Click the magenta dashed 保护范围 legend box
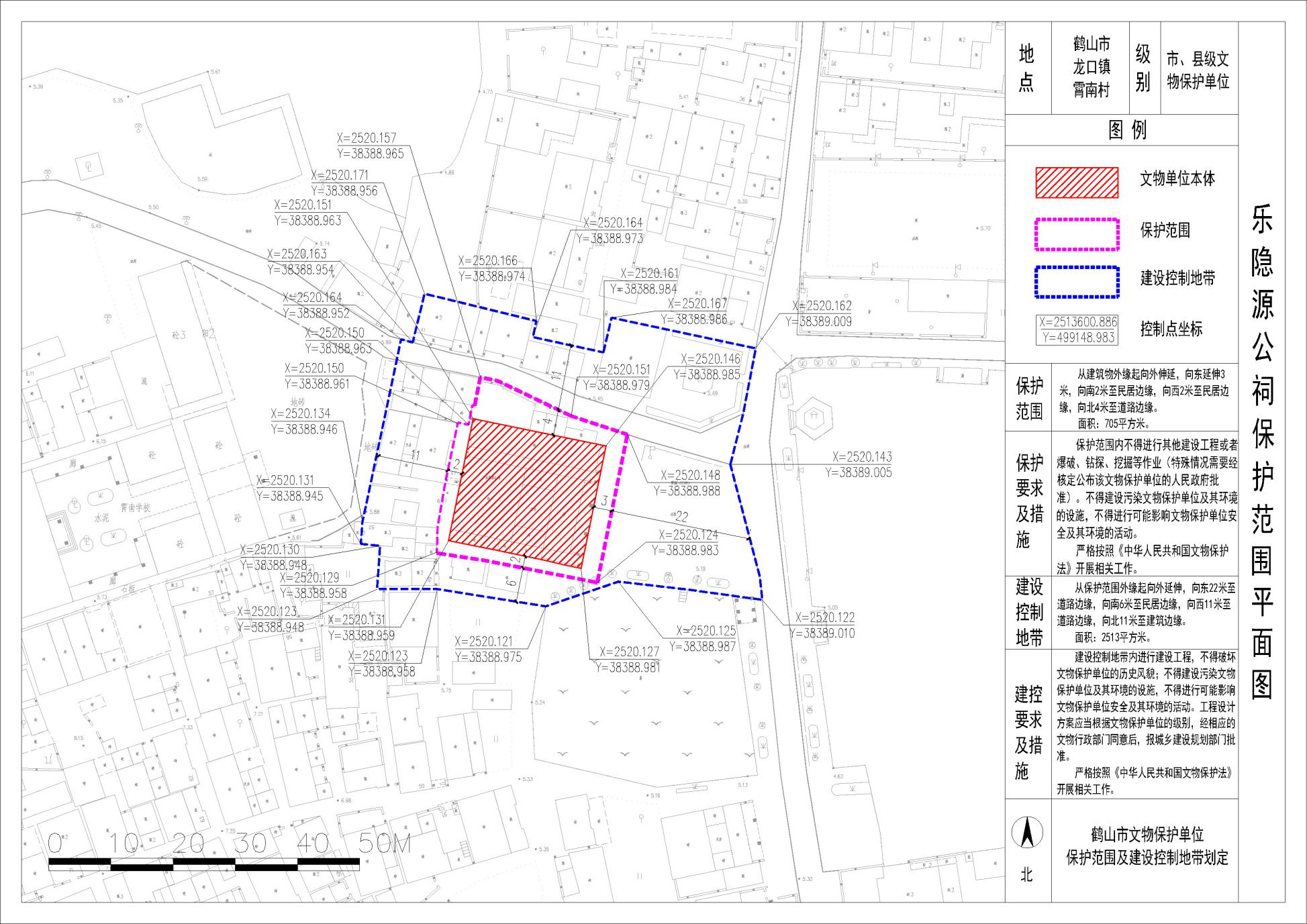The width and height of the screenshot is (1307, 924). point(1077,234)
